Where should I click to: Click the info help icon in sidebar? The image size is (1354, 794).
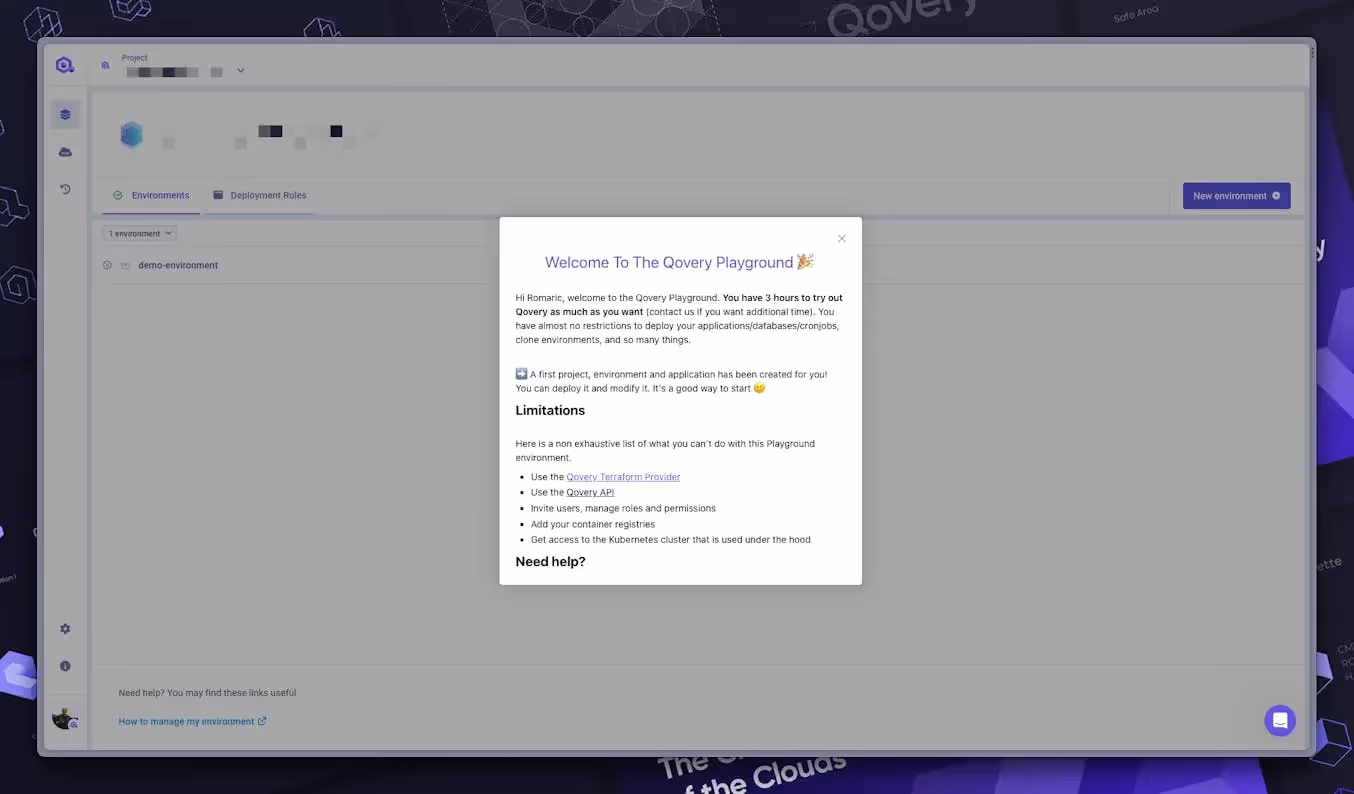[65, 666]
